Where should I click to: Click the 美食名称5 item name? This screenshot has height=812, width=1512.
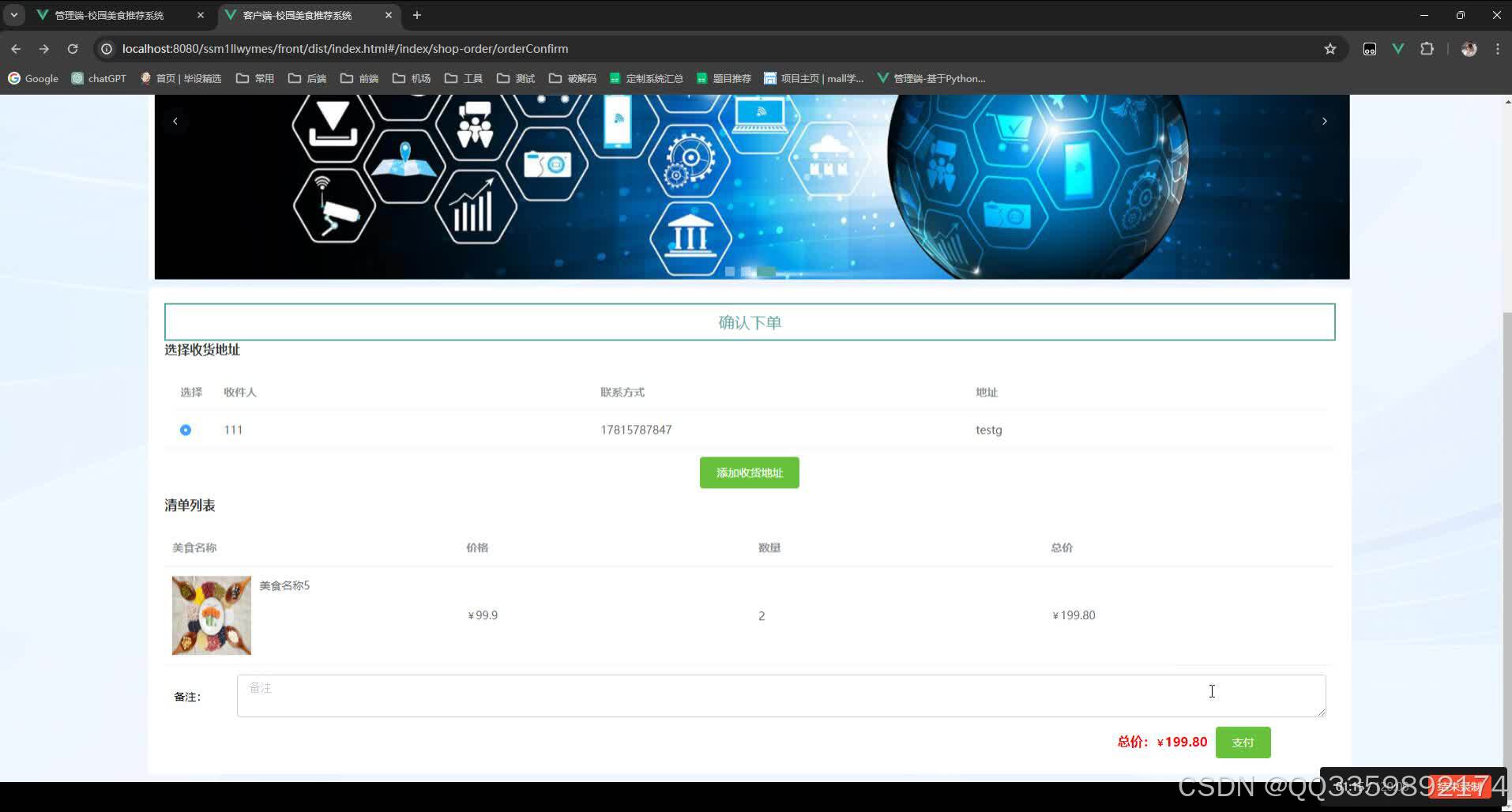pos(284,585)
